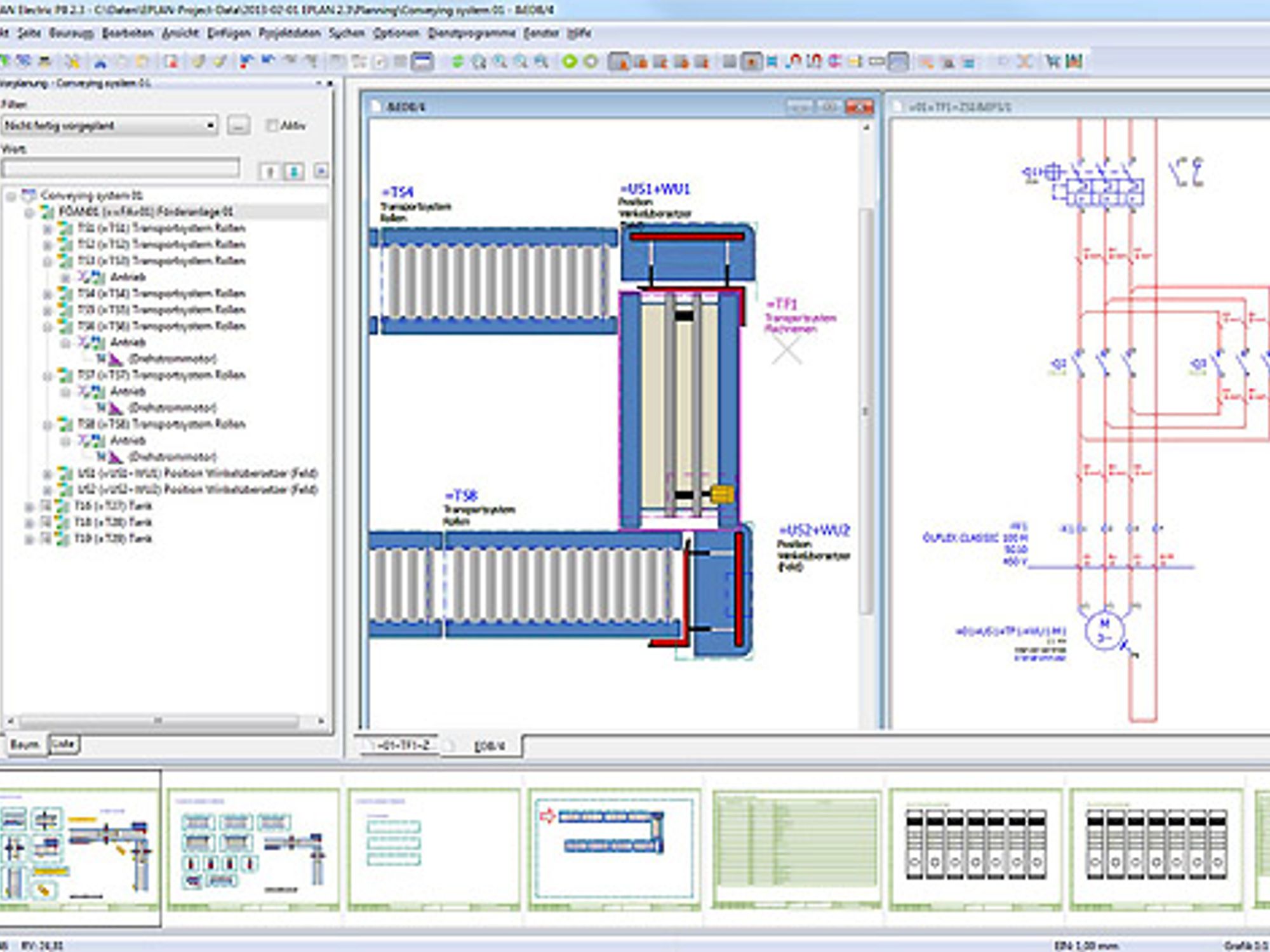Open the Optionen menu
This screenshot has height=952, width=1270.
click(x=396, y=32)
